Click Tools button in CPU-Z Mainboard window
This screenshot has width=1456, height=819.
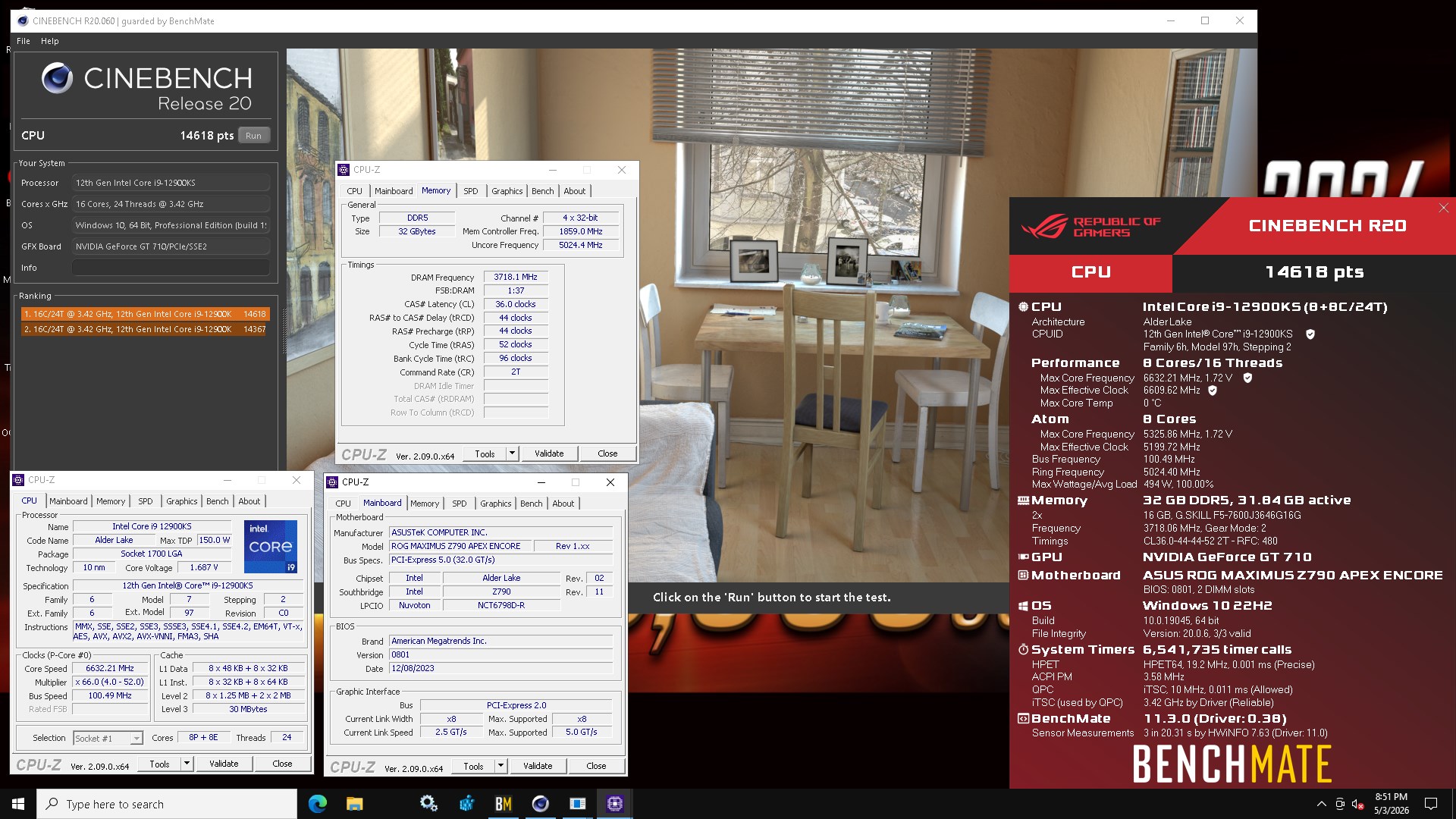473,766
